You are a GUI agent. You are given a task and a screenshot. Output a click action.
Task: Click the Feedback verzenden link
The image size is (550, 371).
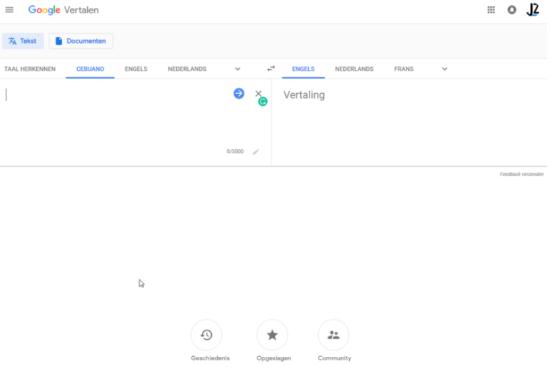(522, 174)
